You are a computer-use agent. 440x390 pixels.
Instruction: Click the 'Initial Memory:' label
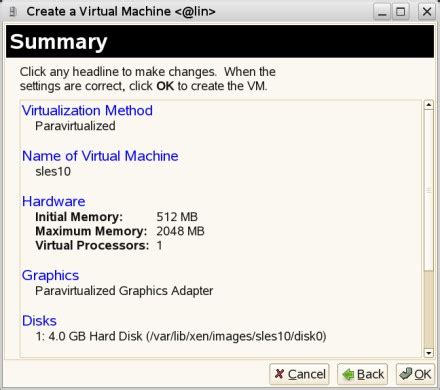(x=79, y=217)
